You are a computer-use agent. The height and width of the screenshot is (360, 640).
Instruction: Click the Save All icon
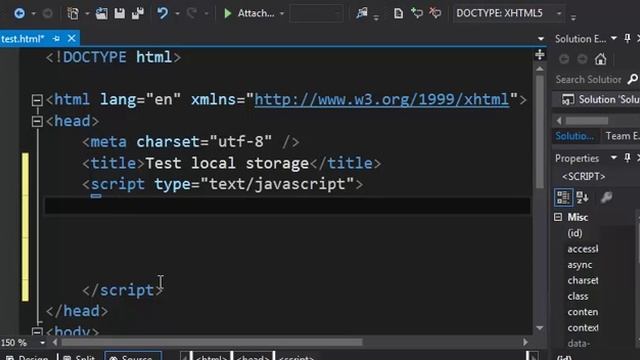138,13
